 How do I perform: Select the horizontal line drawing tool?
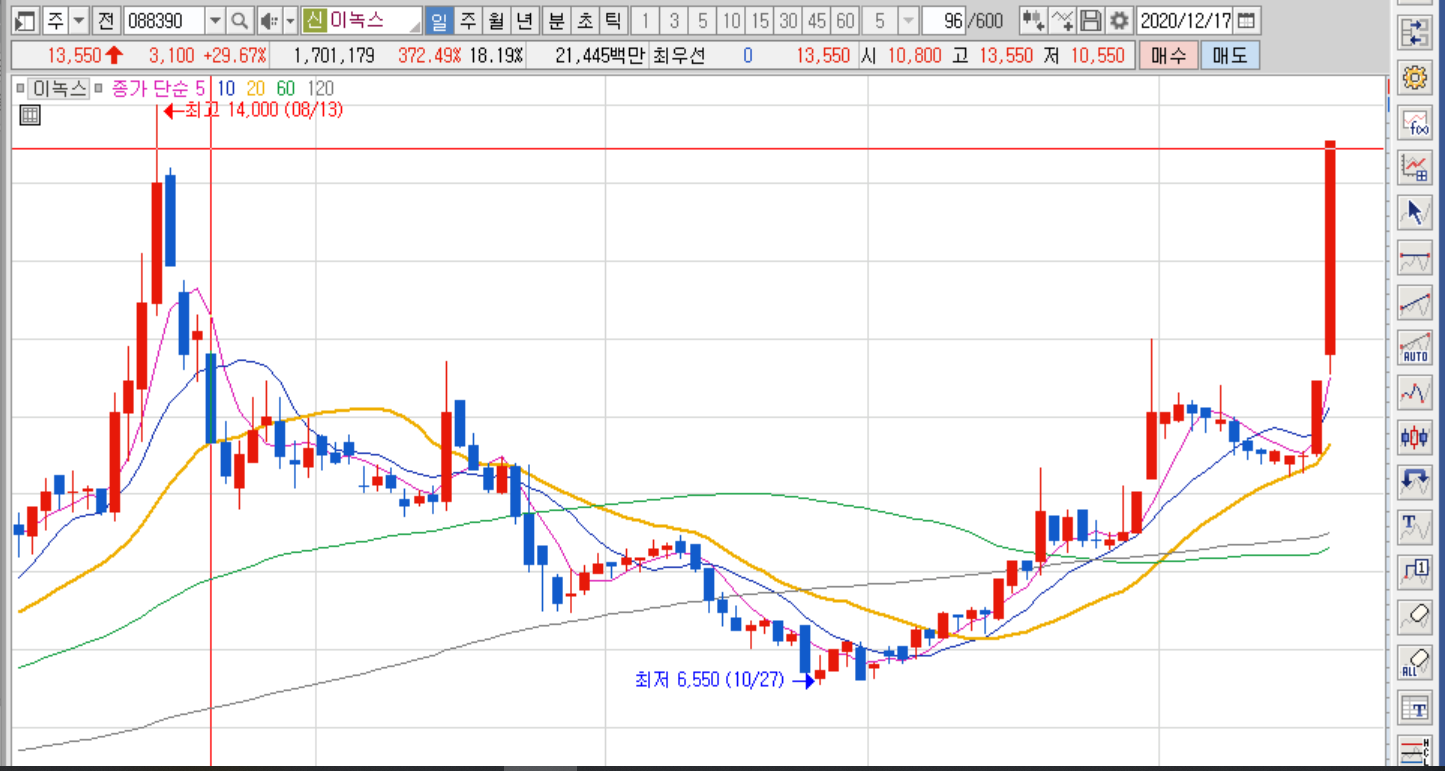tap(1415, 256)
